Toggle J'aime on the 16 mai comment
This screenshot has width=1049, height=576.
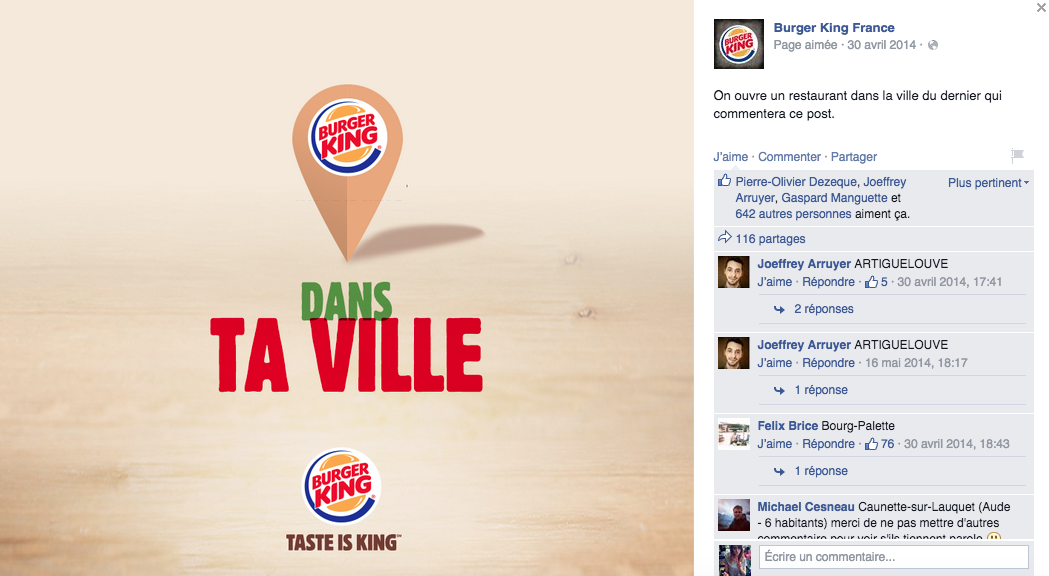(x=775, y=363)
